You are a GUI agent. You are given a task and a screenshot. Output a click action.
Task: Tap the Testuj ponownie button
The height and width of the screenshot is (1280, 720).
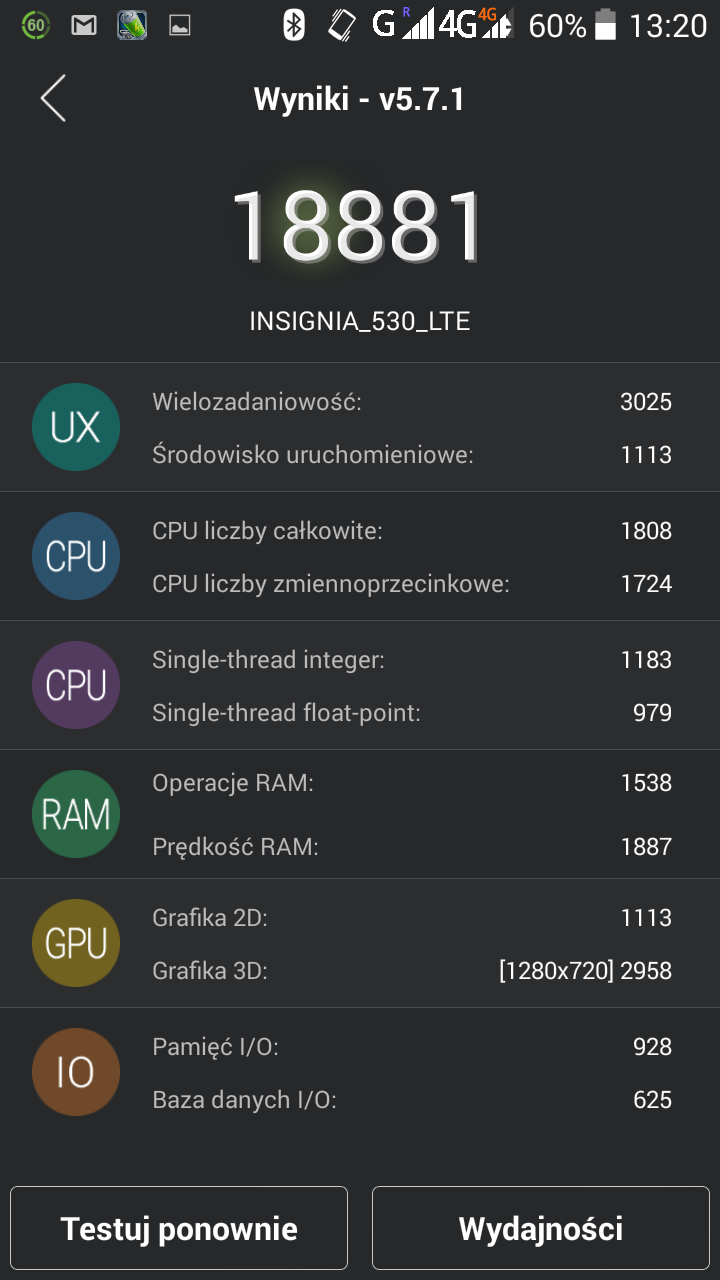pyautogui.click(x=179, y=1228)
